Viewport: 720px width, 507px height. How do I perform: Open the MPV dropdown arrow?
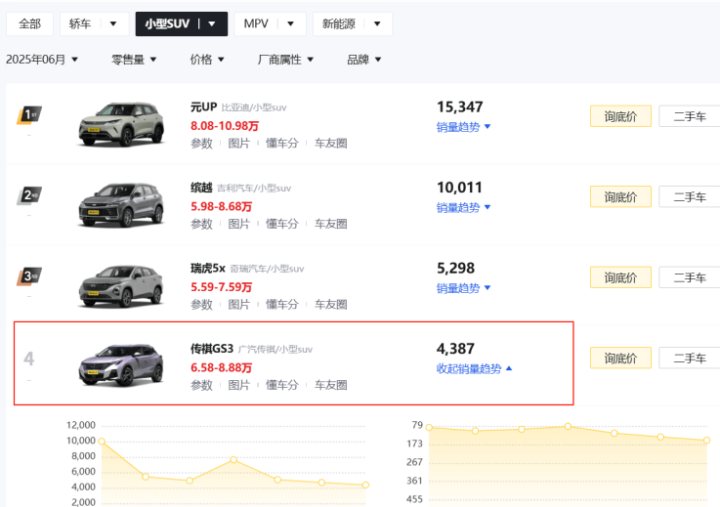click(x=290, y=24)
